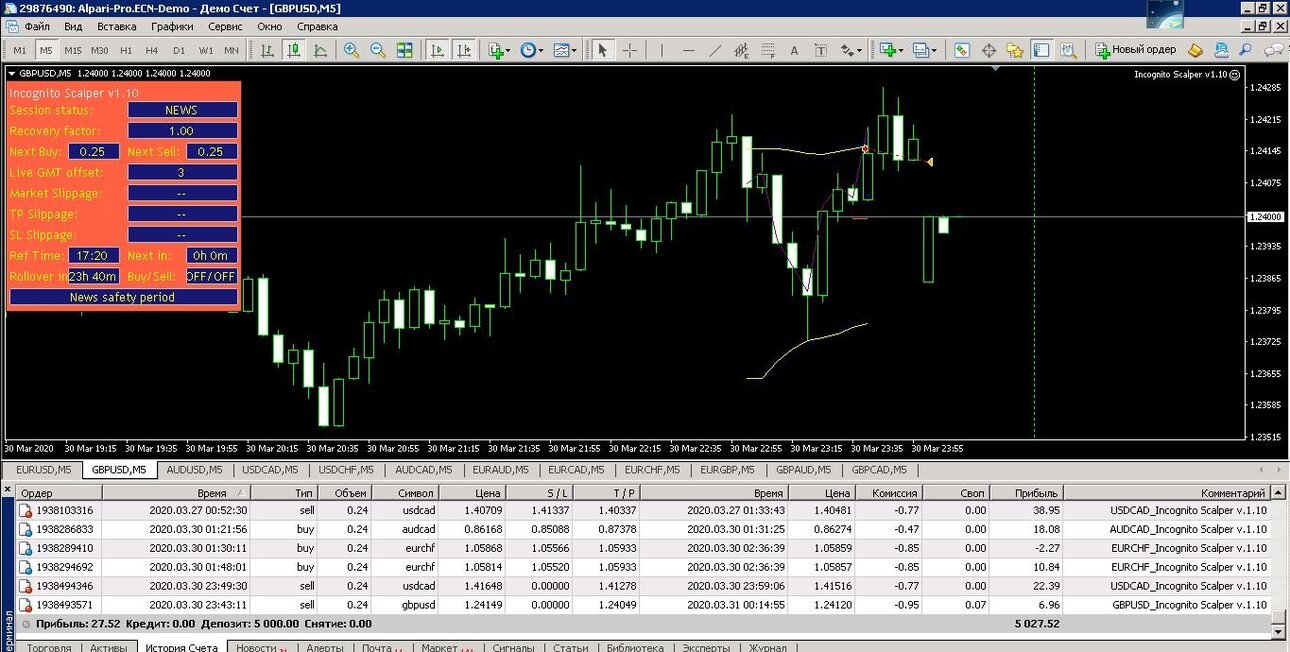
Task: Open the Strategy Tester
Action: (1068, 50)
